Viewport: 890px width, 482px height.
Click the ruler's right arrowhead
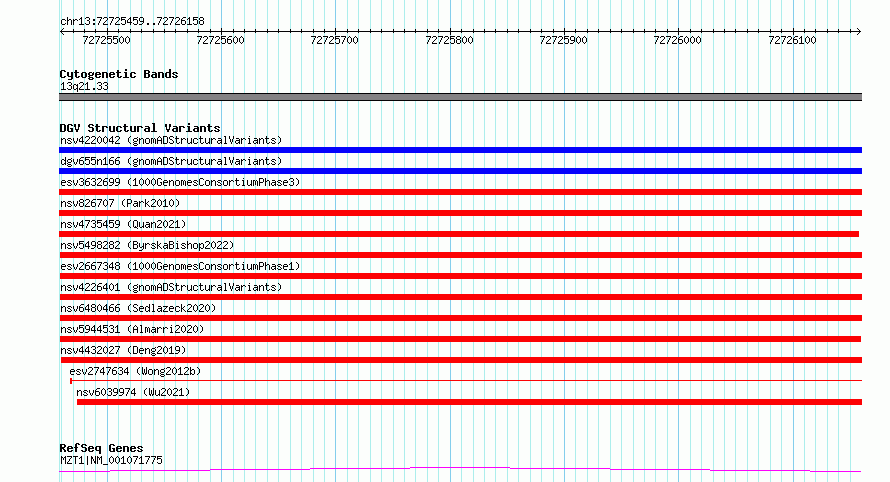[x=859, y=31]
